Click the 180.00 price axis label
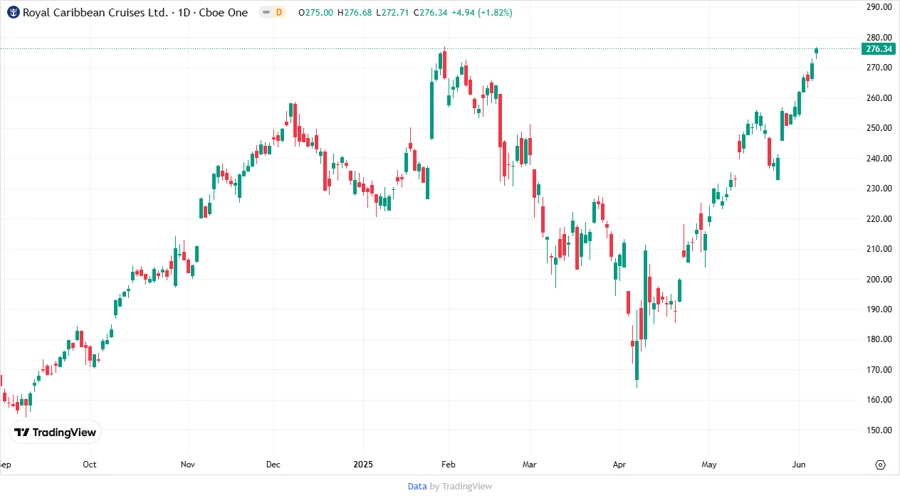 879,339
